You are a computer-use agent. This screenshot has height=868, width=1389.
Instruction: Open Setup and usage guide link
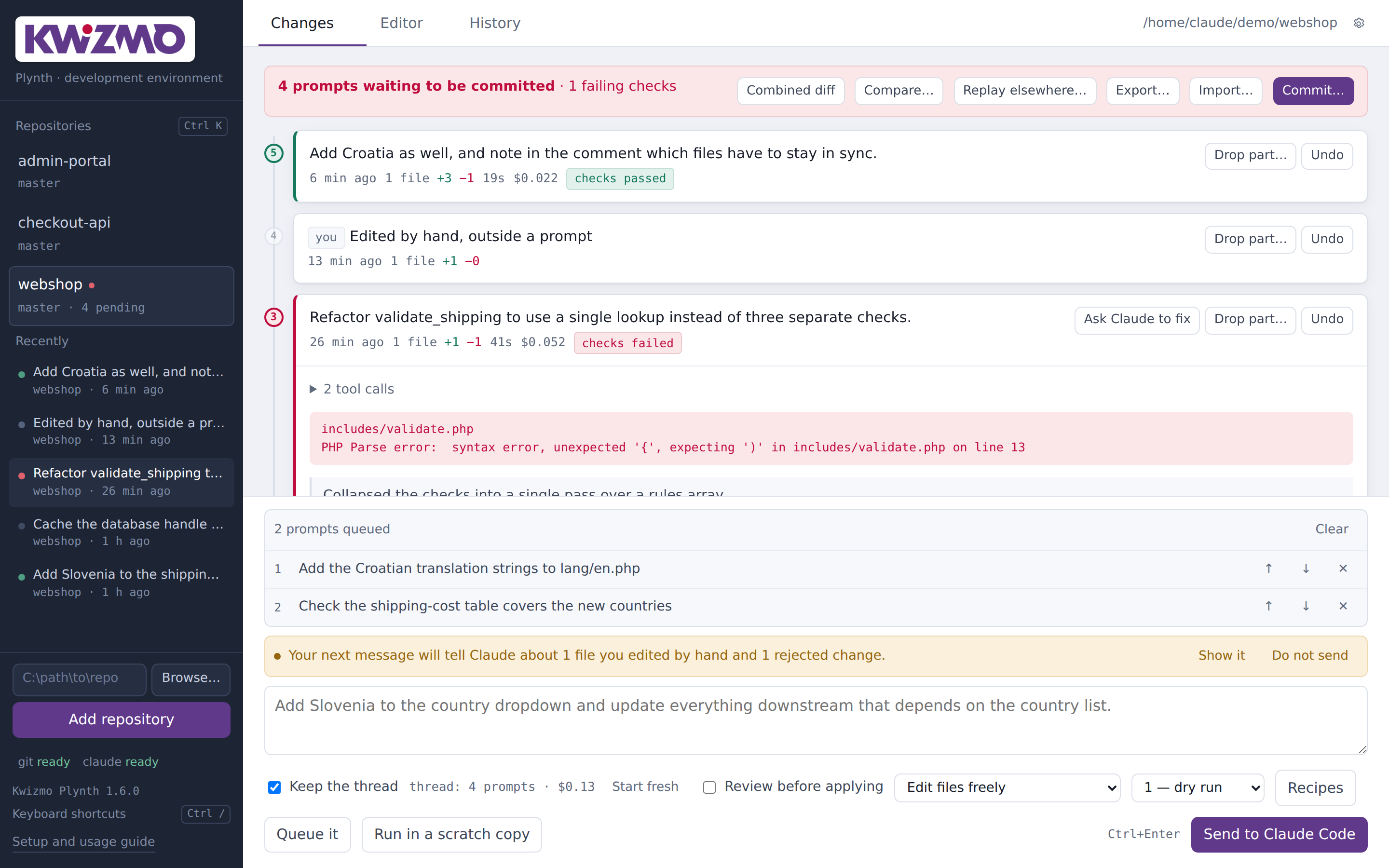(83, 842)
